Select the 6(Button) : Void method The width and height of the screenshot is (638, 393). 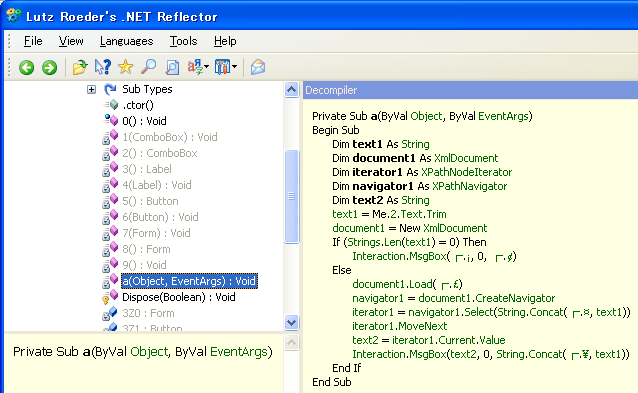point(160,217)
